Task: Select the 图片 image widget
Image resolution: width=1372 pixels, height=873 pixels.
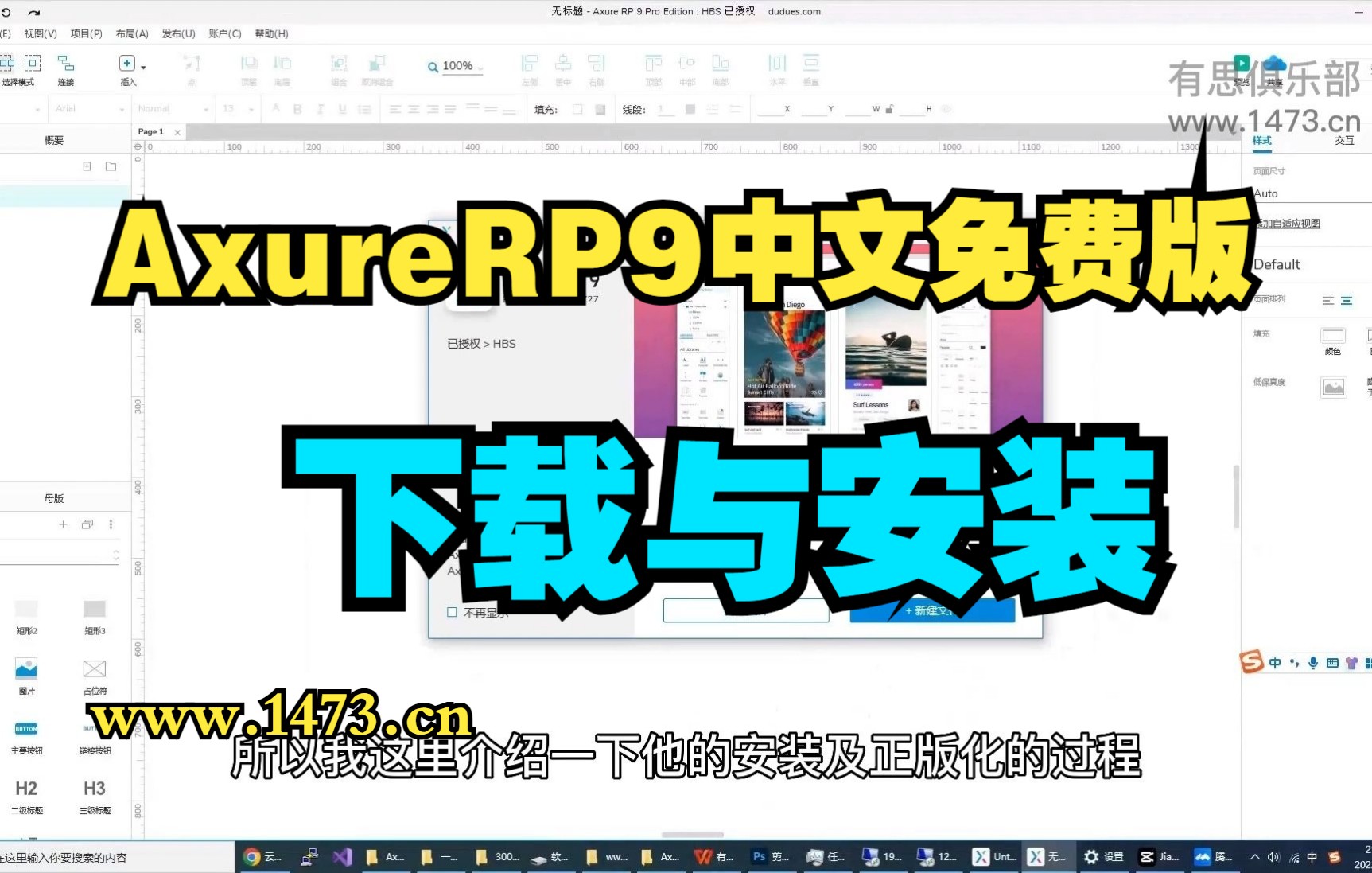Action: (x=26, y=676)
